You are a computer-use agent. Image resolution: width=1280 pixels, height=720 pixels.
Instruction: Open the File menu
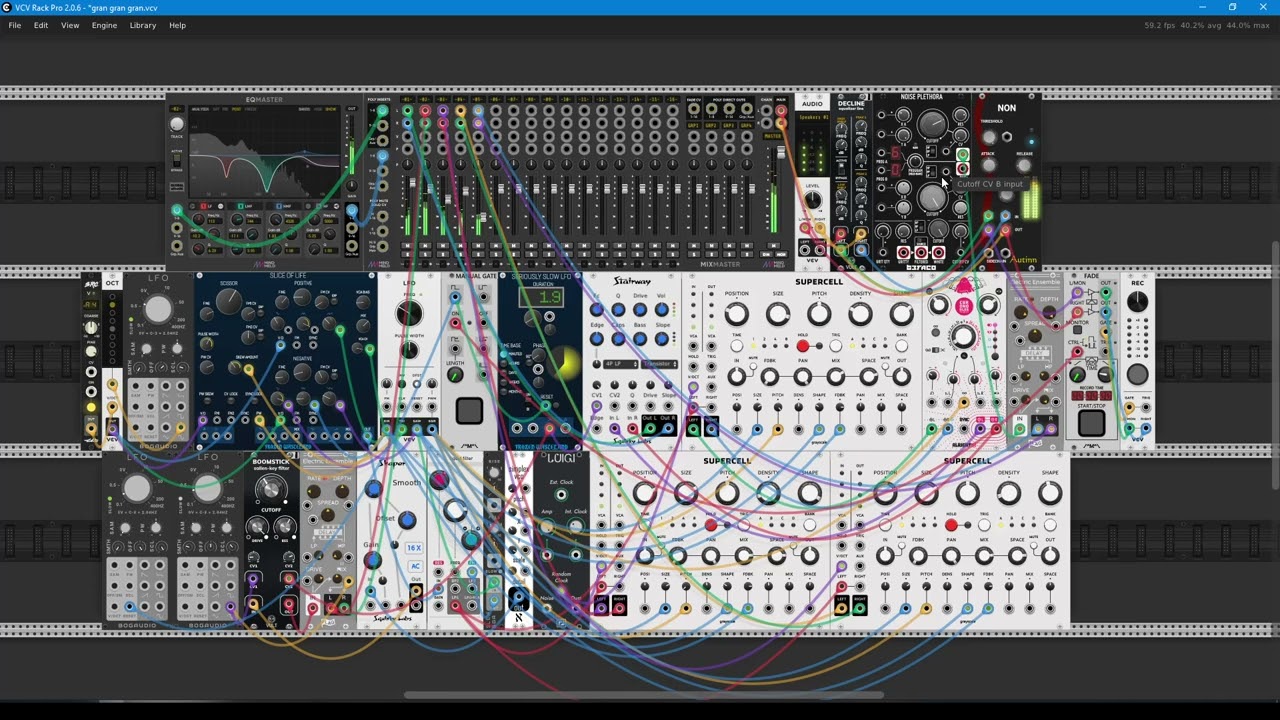click(15, 25)
